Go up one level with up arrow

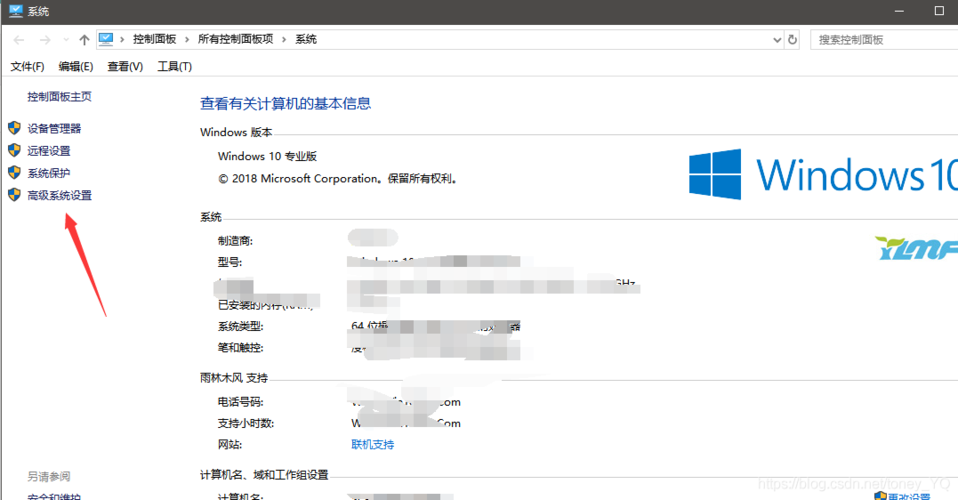[x=84, y=40]
